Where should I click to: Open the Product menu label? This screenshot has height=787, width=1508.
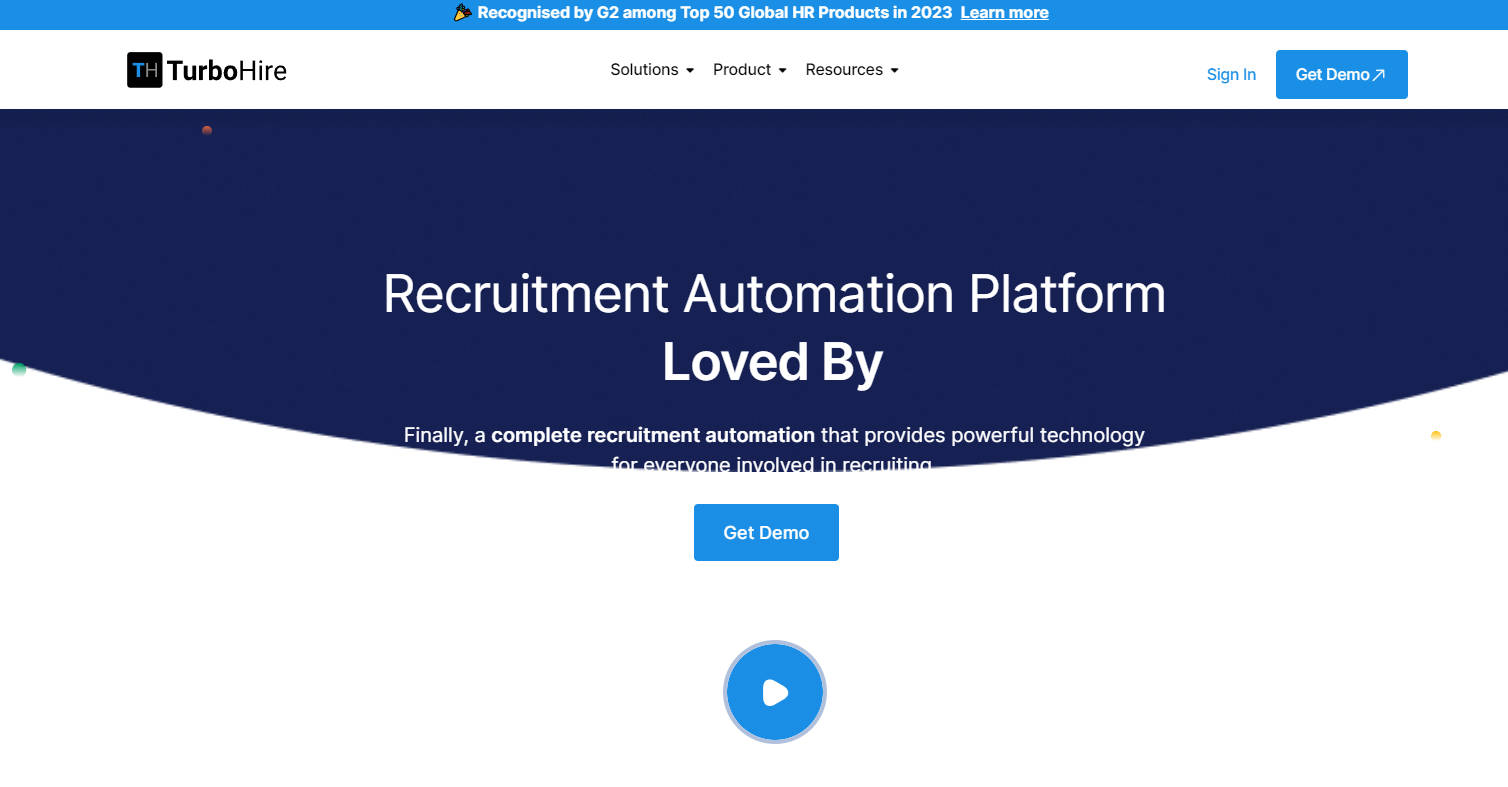[x=741, y=70]
